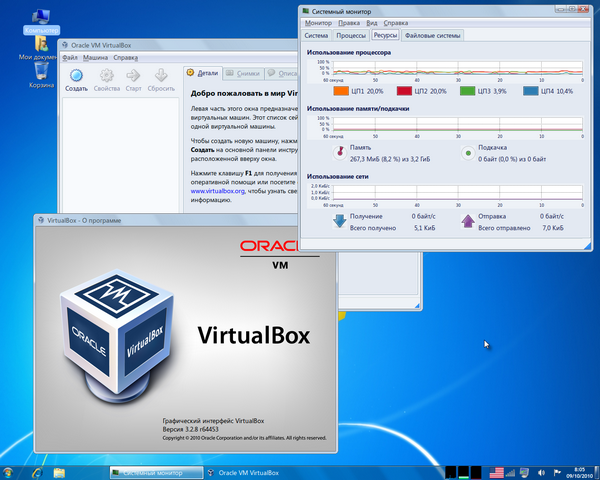Click the VirtualBox cube logo in About window
The image size is (600, 480).
click(117, 336)
